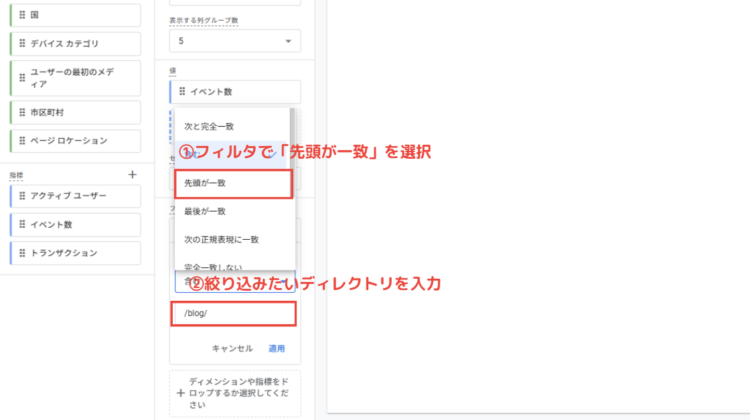Click 適用 to apply the filter
The width and height of the screenshot is (750, 420).
pos(276,348)
